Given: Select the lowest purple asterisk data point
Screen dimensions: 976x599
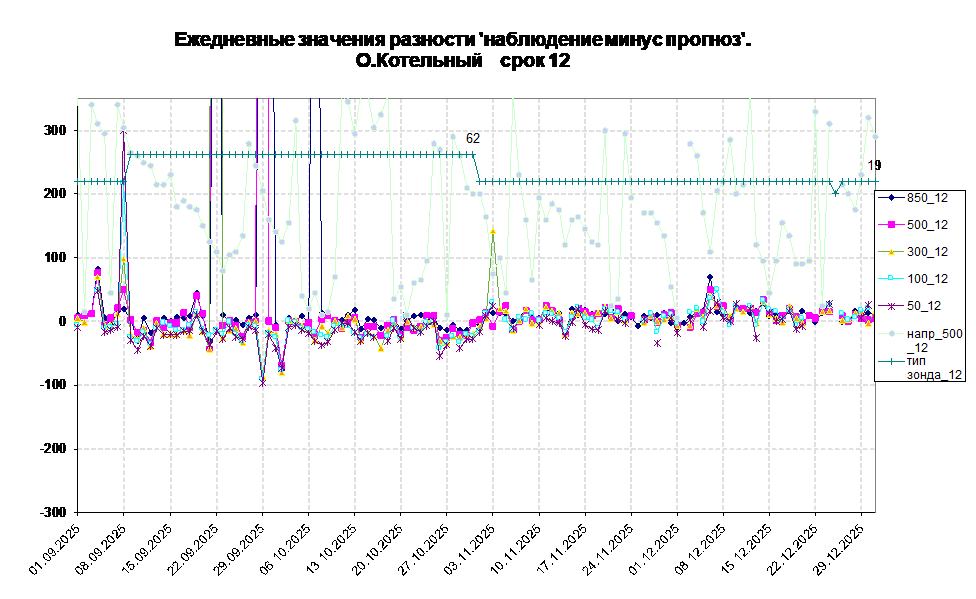Looking at the screenshot, I should click(263, 383).
